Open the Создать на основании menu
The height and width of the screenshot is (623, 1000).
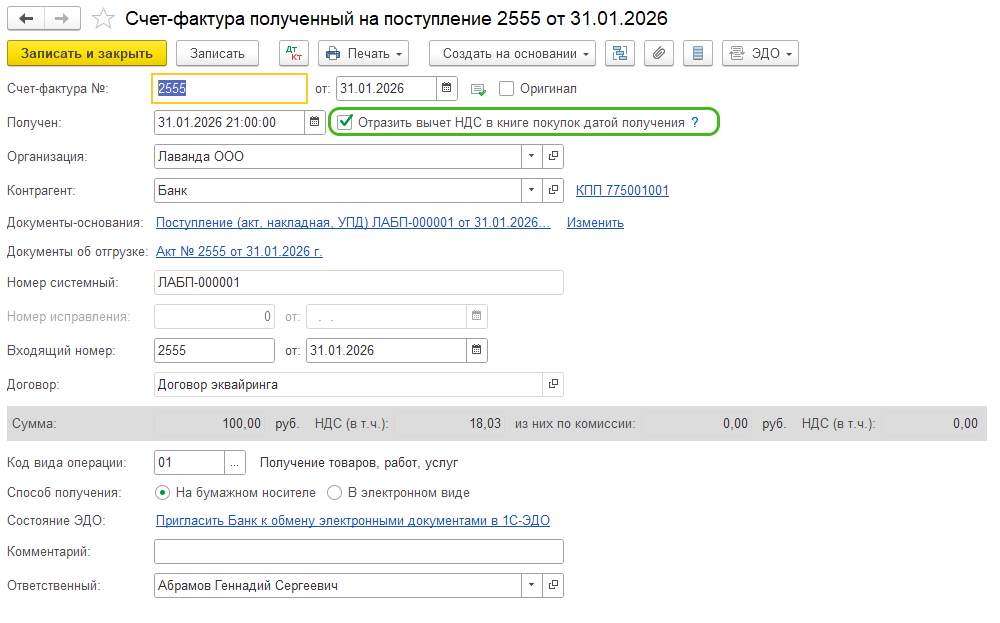[512, 53]
